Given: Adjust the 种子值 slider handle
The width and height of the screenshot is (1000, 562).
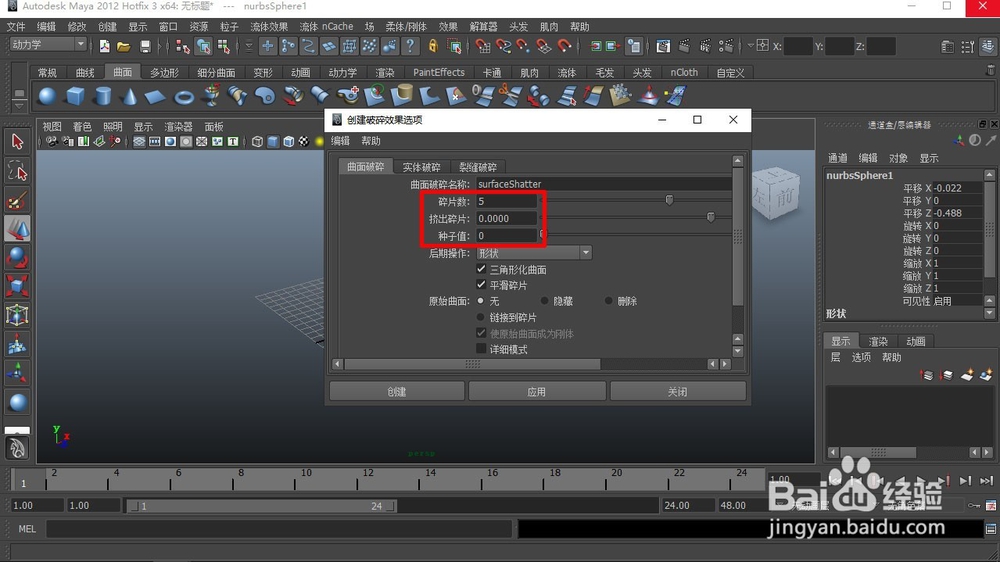Looking at the screenshot, I should point(543,235).
